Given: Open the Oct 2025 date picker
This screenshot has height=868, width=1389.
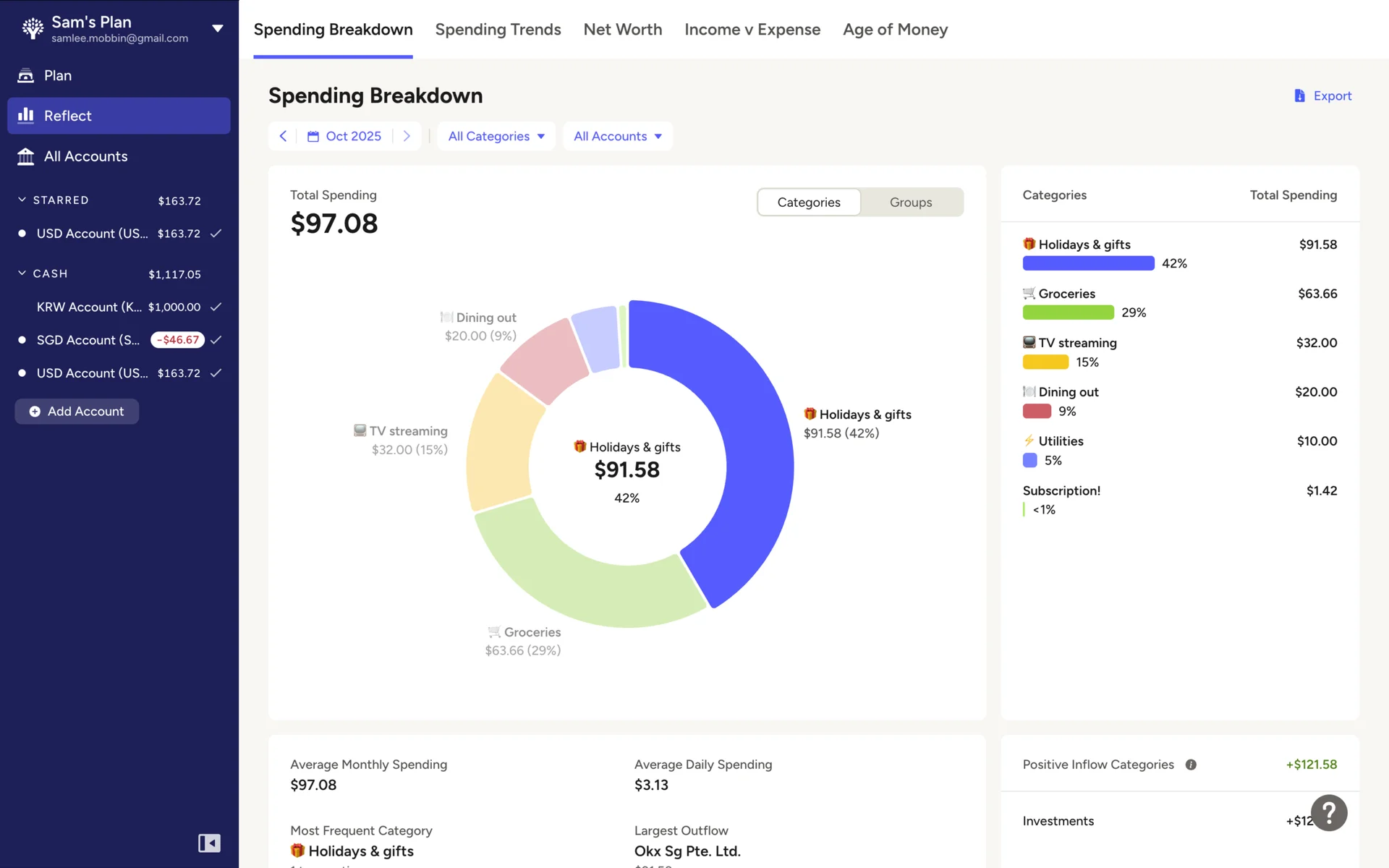Looking at the screenshot, I should (x=344, y=136).
